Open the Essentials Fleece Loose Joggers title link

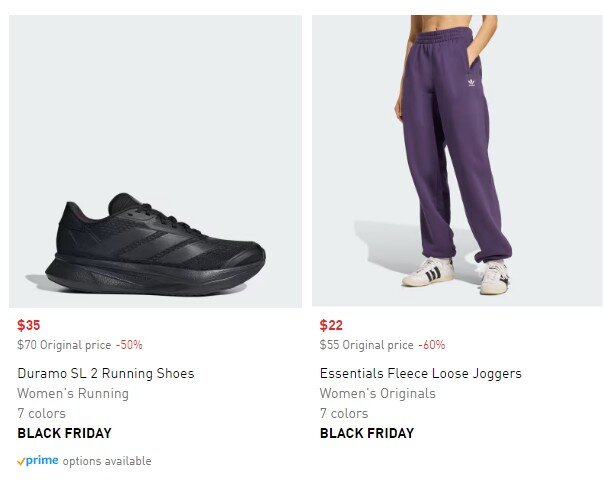420,374
